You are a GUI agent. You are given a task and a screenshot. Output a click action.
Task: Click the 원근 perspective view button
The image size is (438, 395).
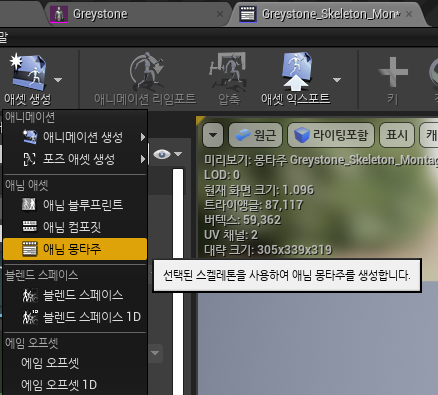coord(256,135)
